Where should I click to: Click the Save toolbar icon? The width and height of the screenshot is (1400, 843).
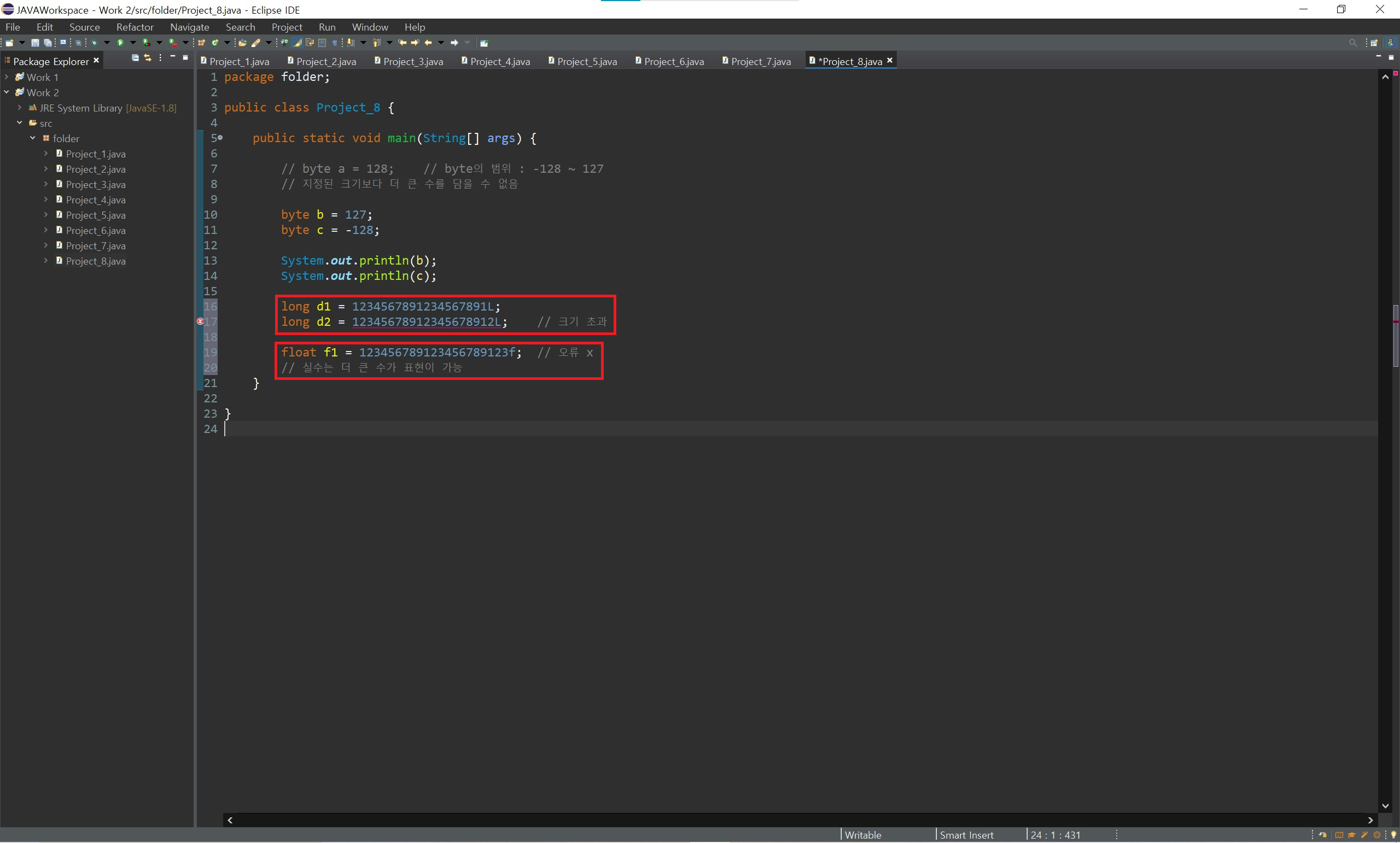point(34,43)
